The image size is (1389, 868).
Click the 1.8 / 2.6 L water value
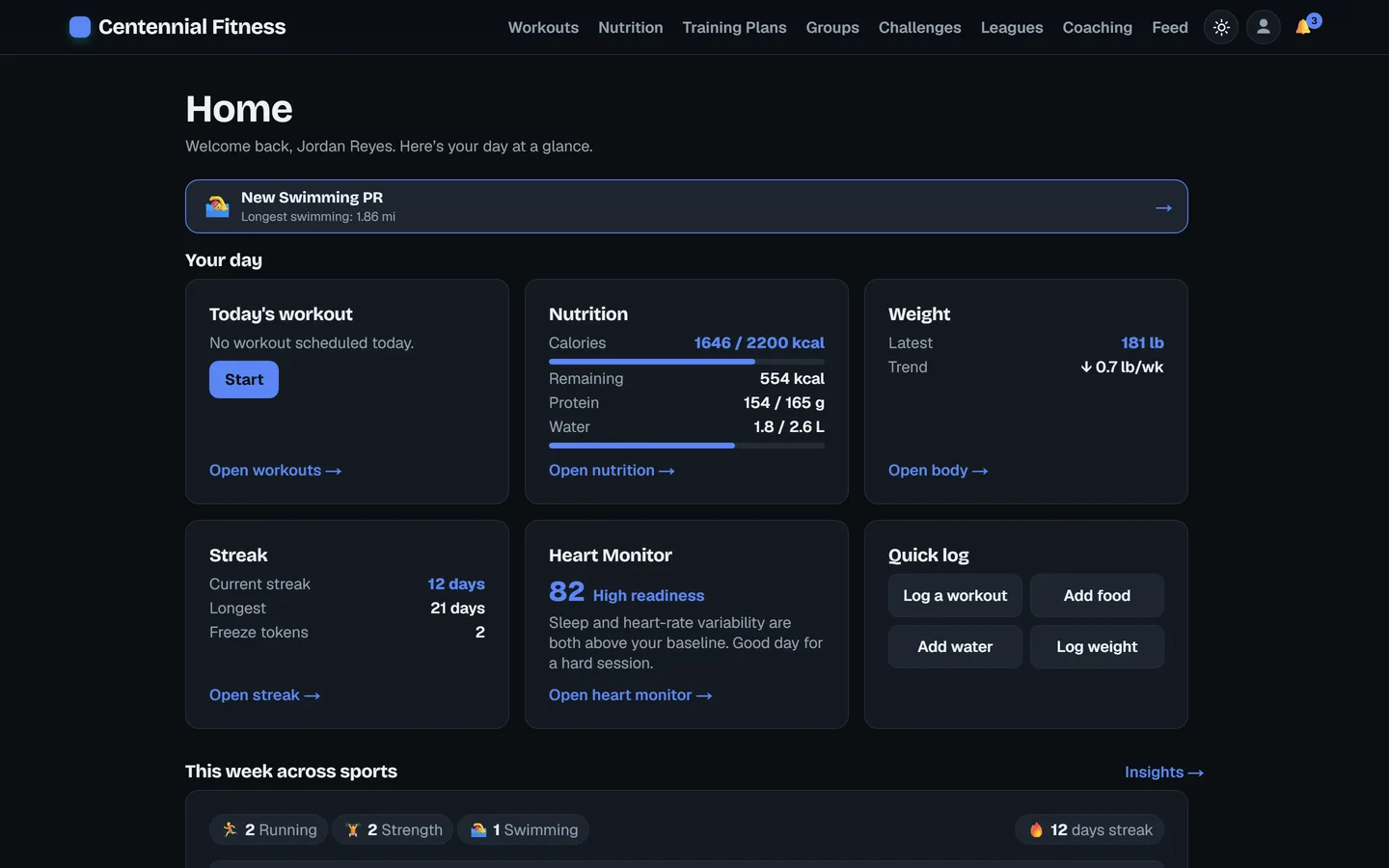coord(789,427)
